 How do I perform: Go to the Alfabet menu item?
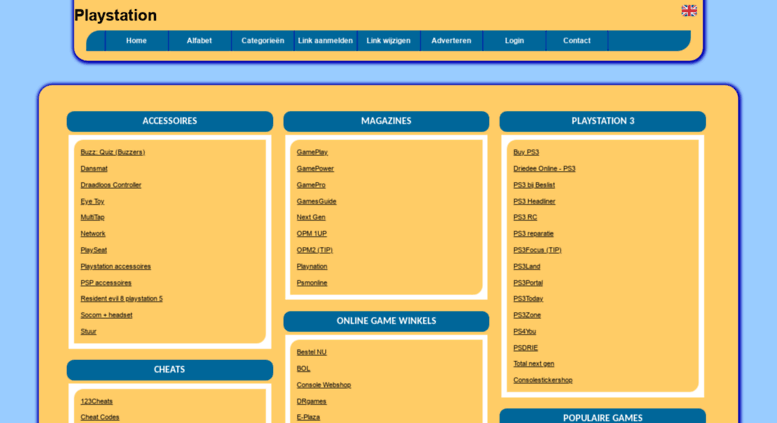[x=199, y=41]
